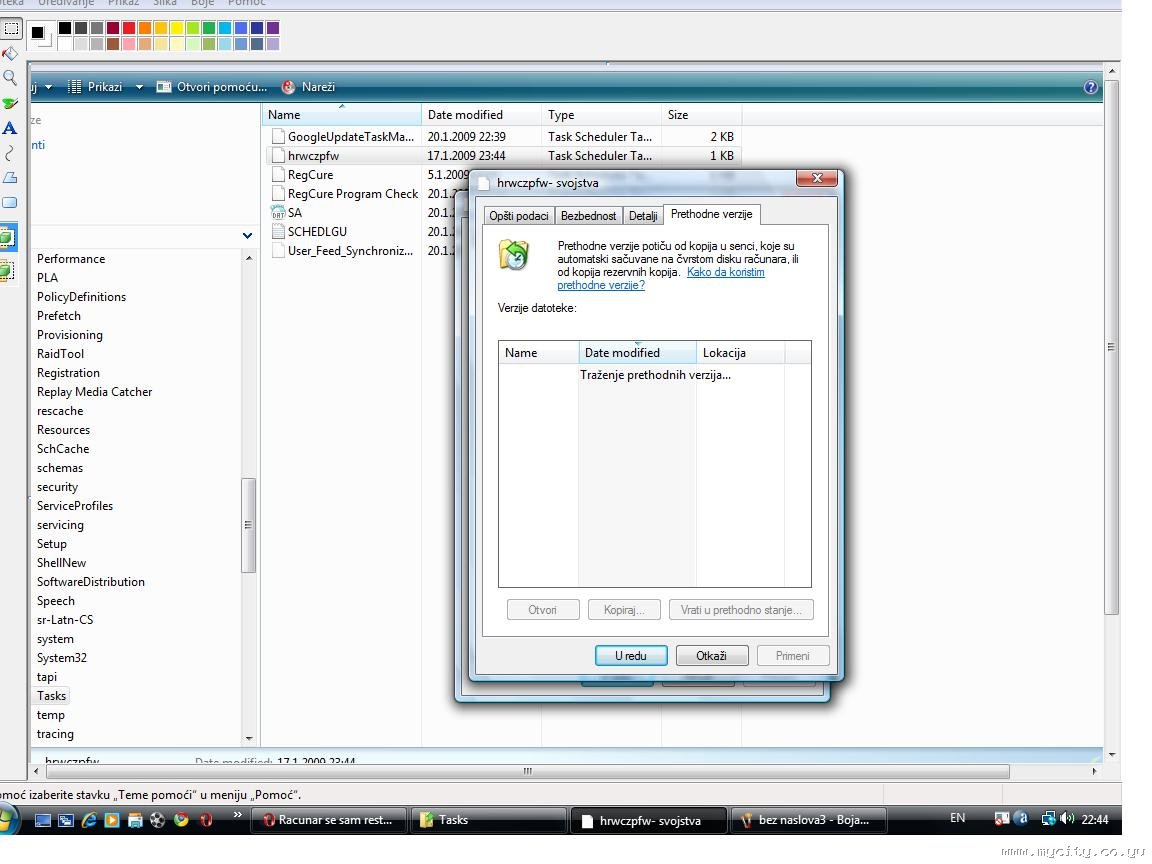Pick the Paint fill bucket tool

coord(10,54)
